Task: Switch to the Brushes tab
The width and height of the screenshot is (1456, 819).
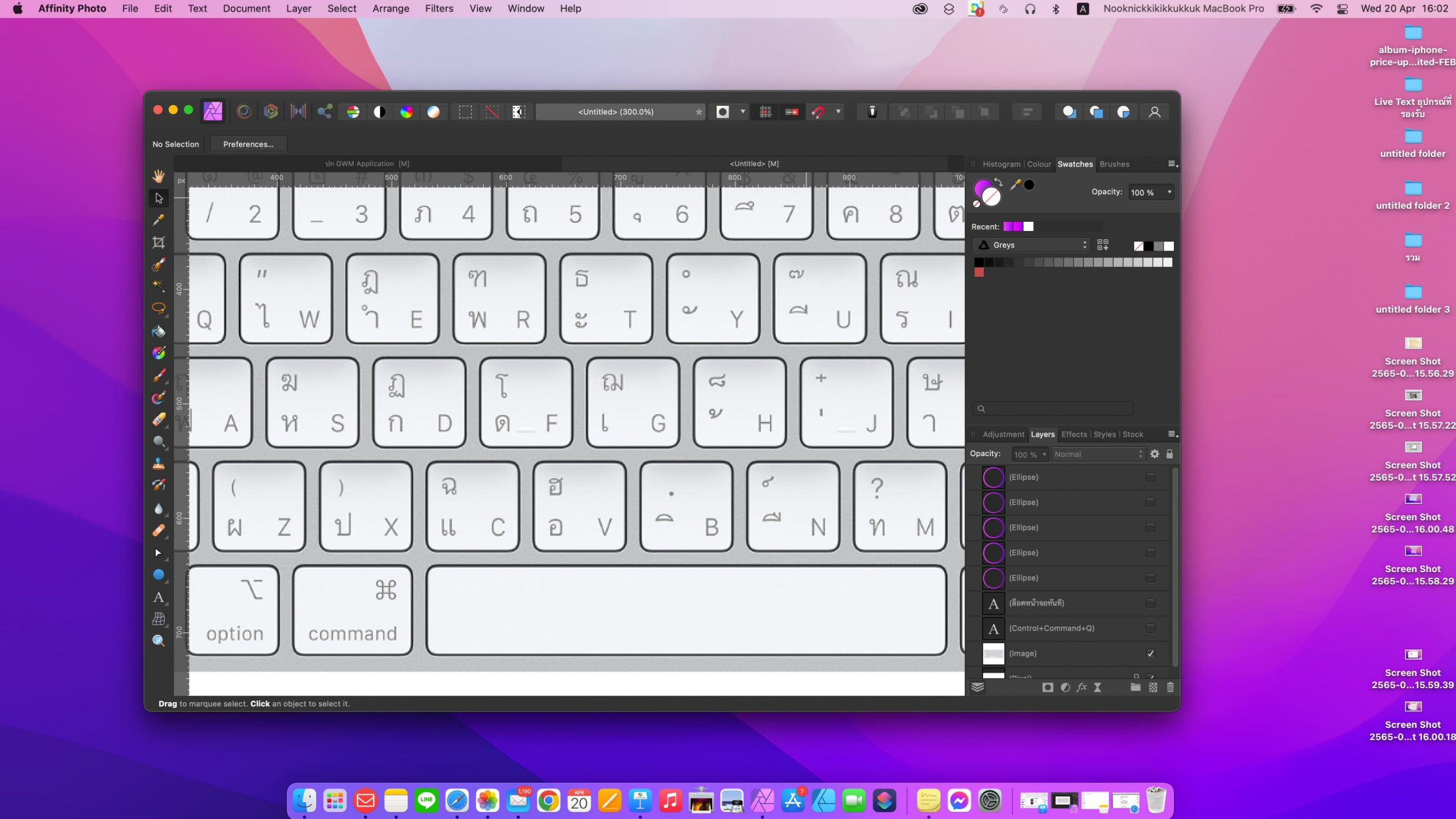Action: [x=1114, y=164]
